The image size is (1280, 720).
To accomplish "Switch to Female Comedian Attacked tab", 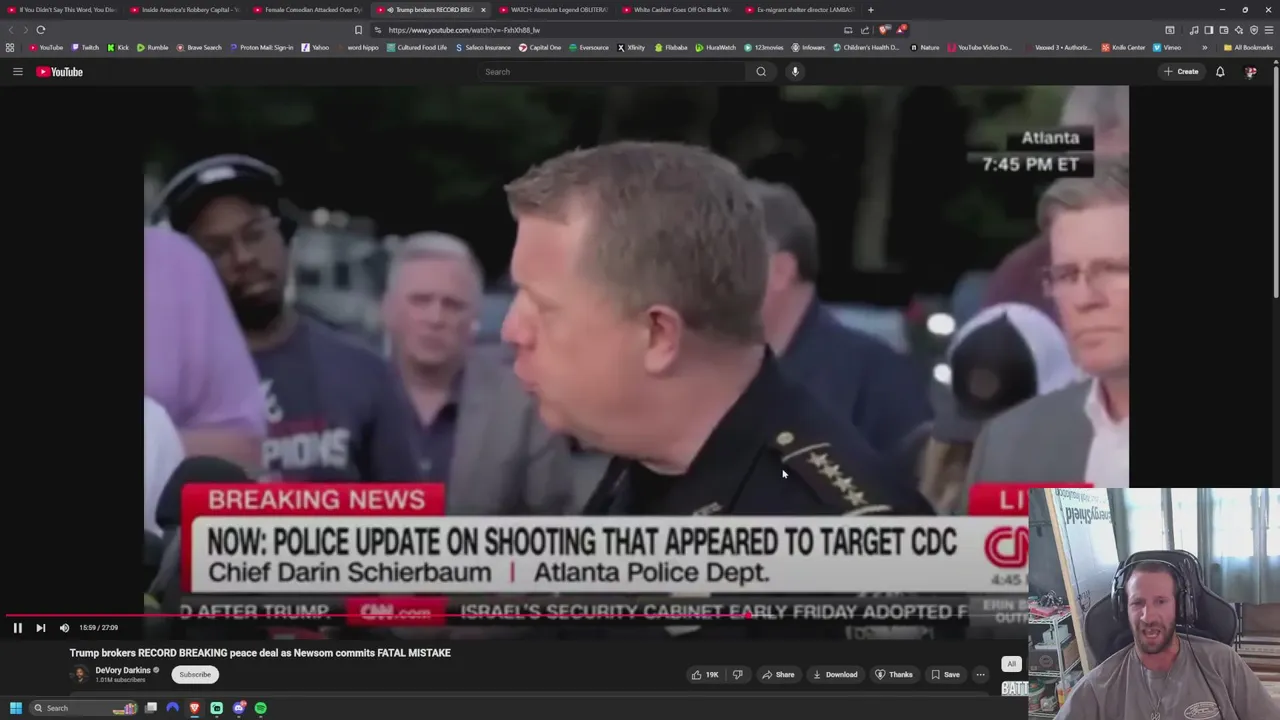I will click(307, 10).
